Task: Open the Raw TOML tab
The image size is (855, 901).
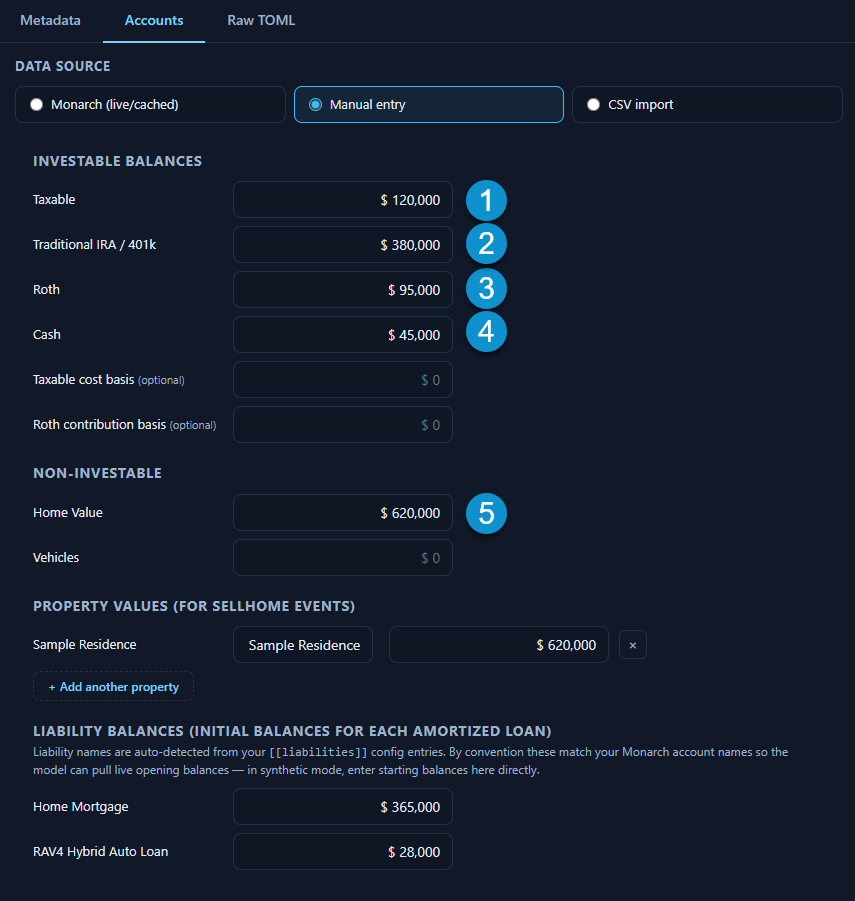Action: [261, 21]
